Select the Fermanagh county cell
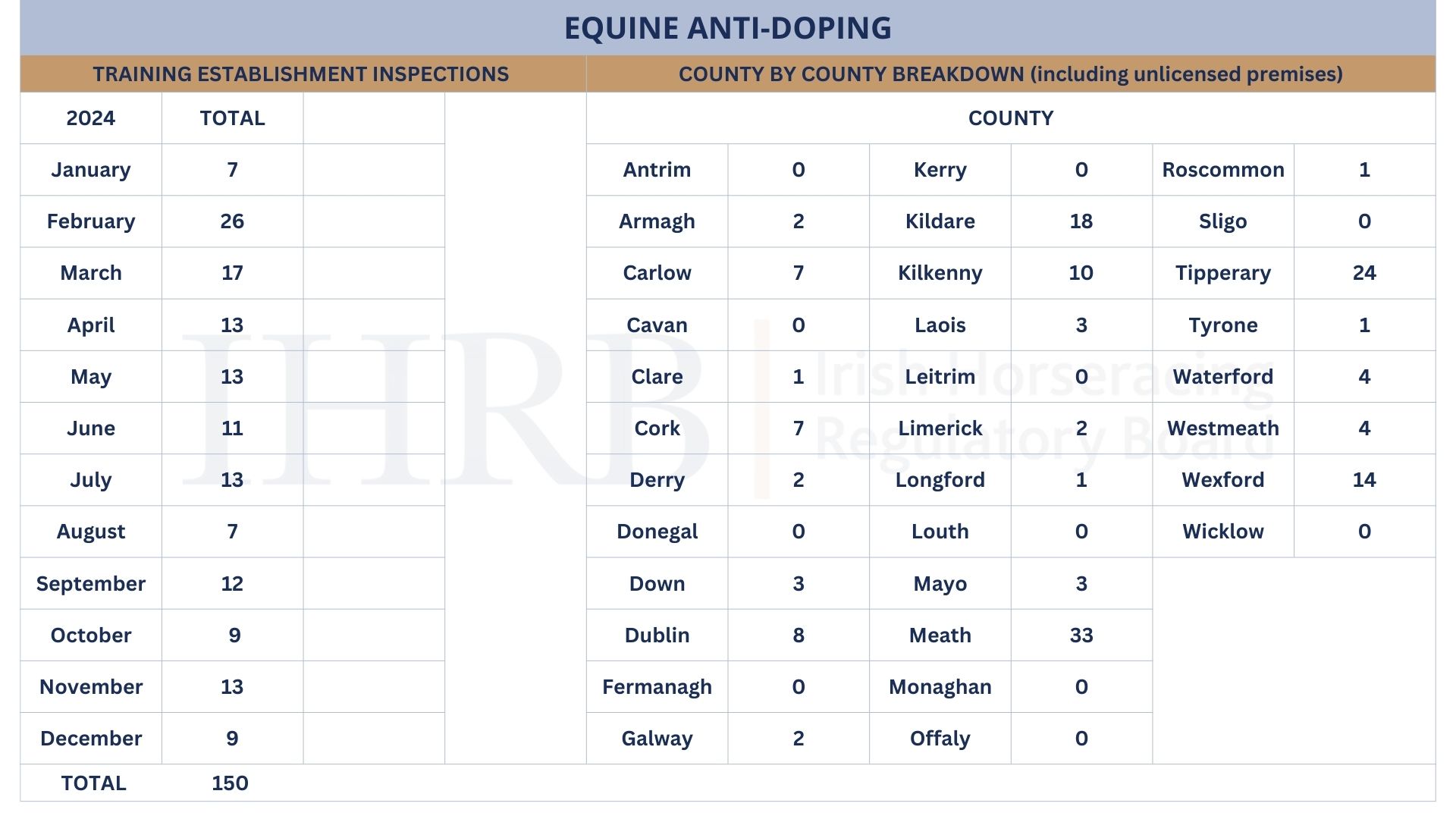This screenshot has width=1456, height=819. (657, 687)
